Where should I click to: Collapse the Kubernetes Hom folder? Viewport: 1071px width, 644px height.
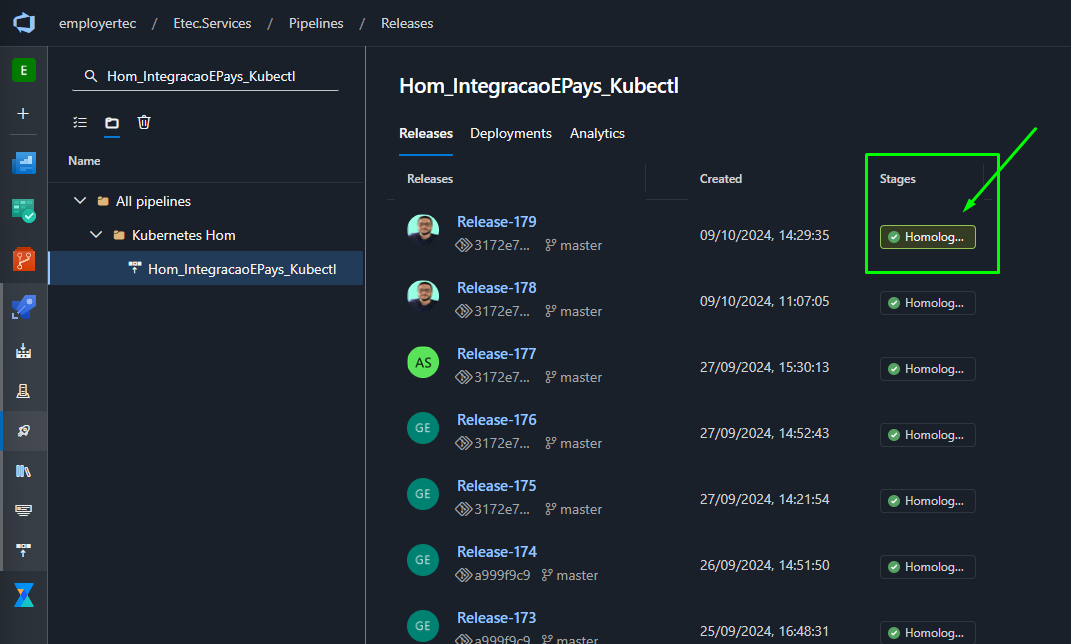(96, 235)
